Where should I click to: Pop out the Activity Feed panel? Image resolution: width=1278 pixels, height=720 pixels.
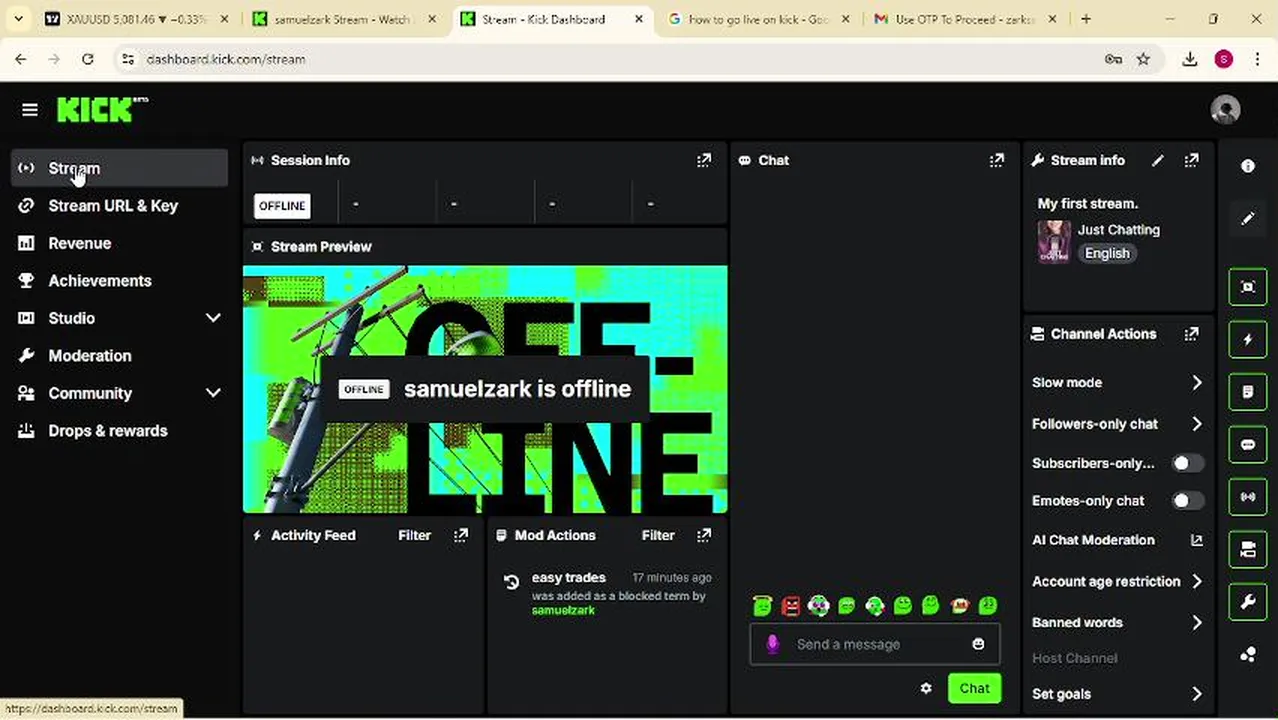pos(461,535)
